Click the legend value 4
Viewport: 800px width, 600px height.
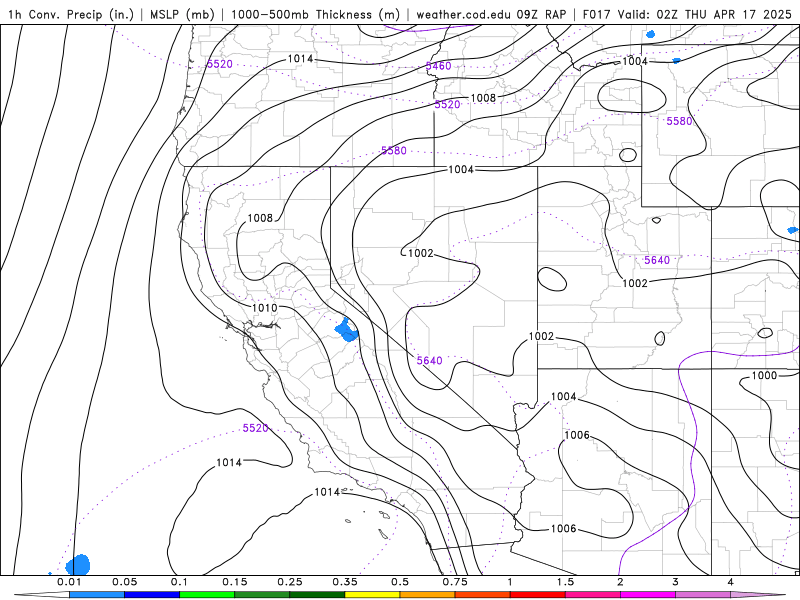pyautogui.click(x=731, y=582)
